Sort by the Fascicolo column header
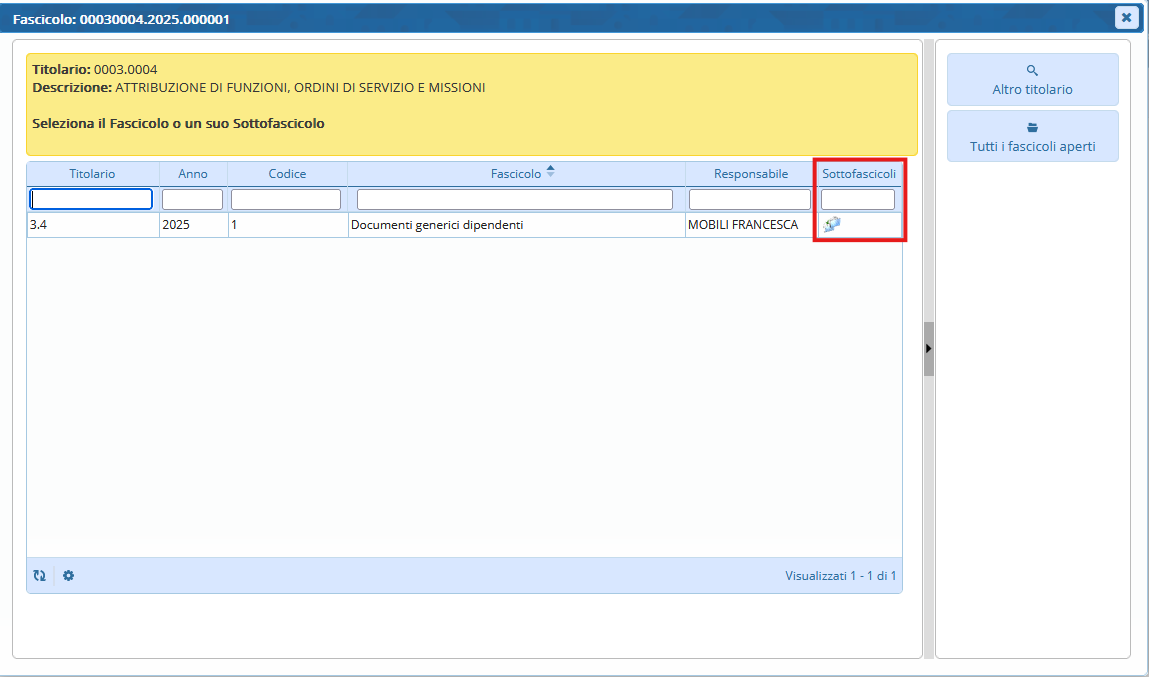 click(516, 174)
